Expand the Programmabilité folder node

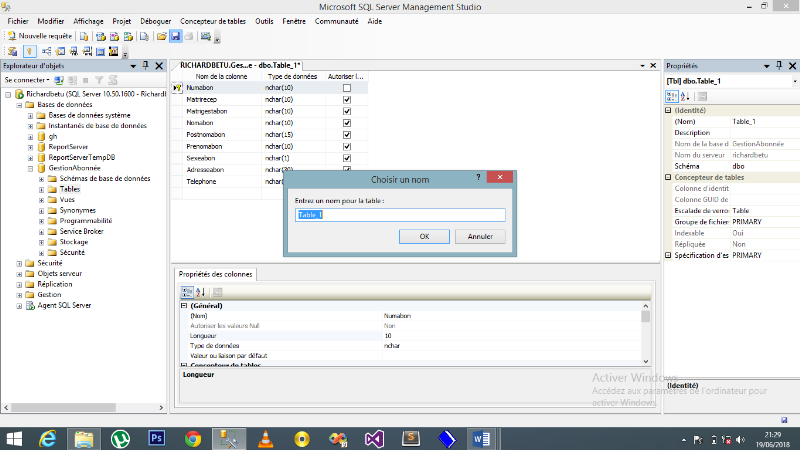[x=41, y=221]
